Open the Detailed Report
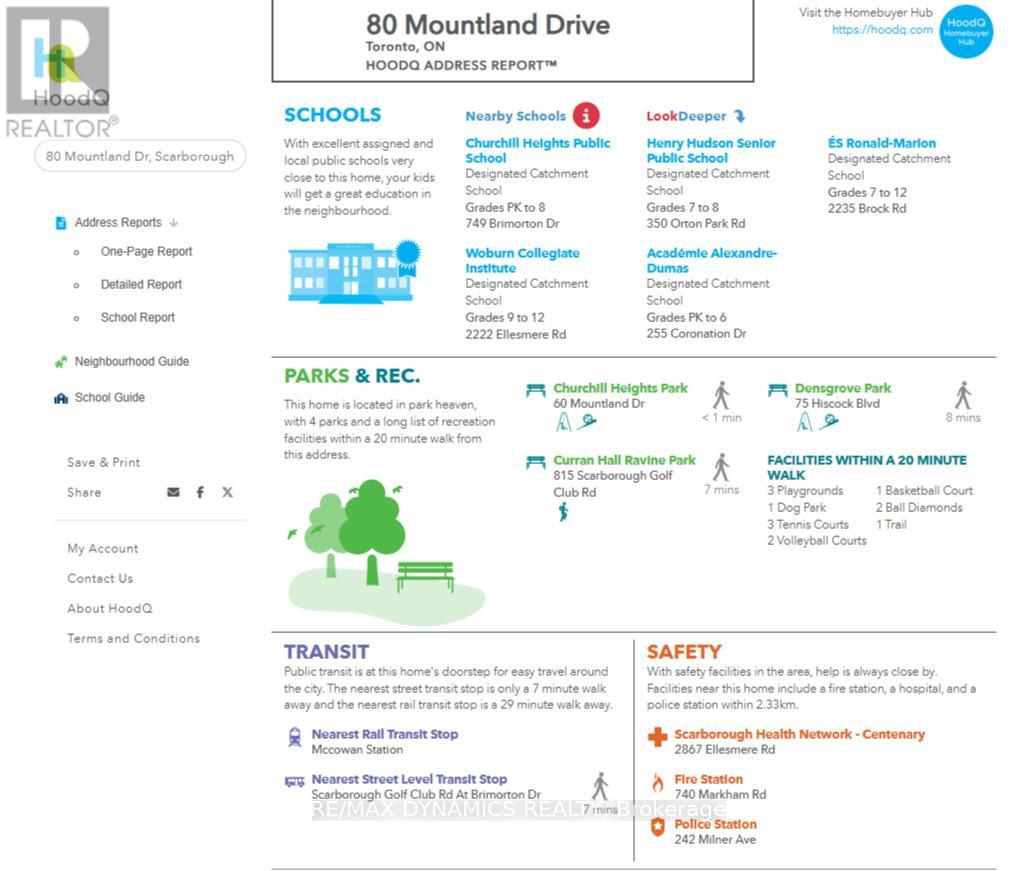 coord(141,285)
